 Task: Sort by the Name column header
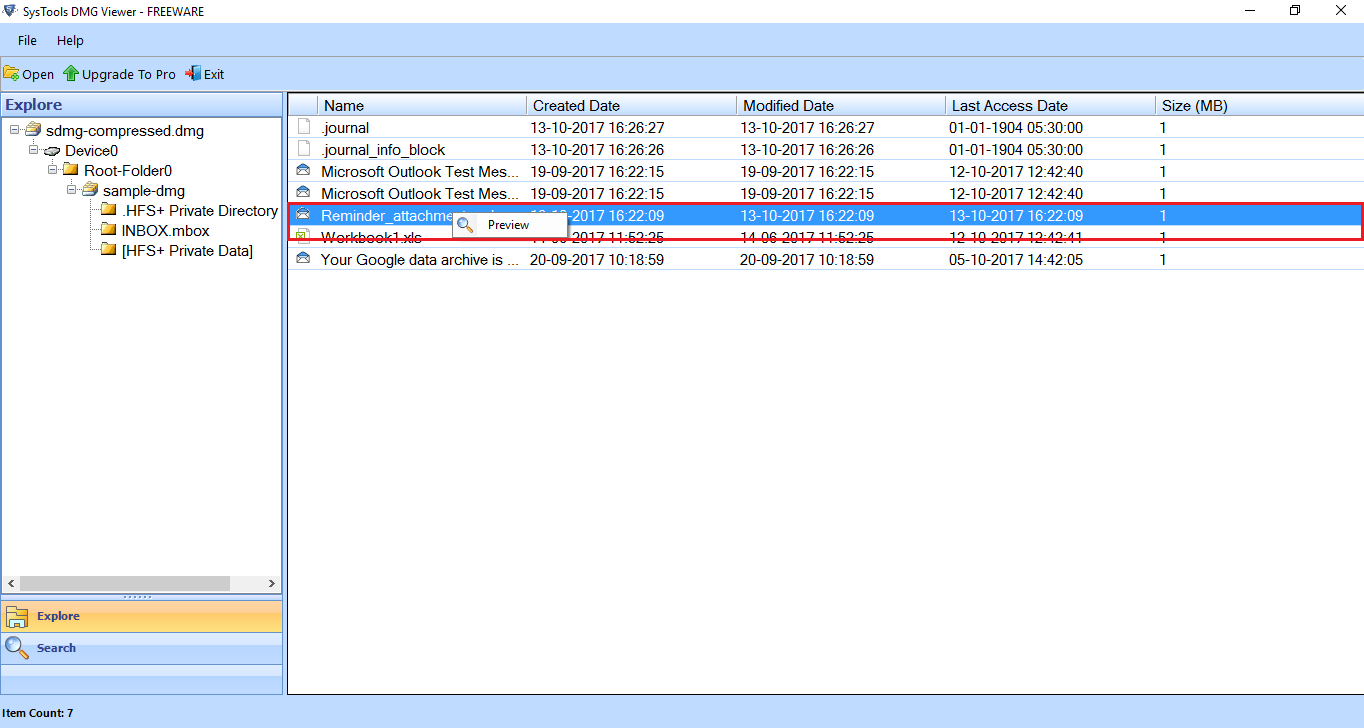coord(422,105)
